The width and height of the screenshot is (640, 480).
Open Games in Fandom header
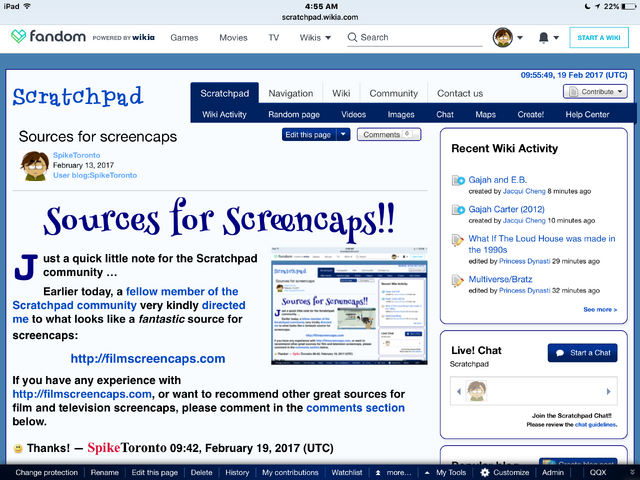point(184,38)
